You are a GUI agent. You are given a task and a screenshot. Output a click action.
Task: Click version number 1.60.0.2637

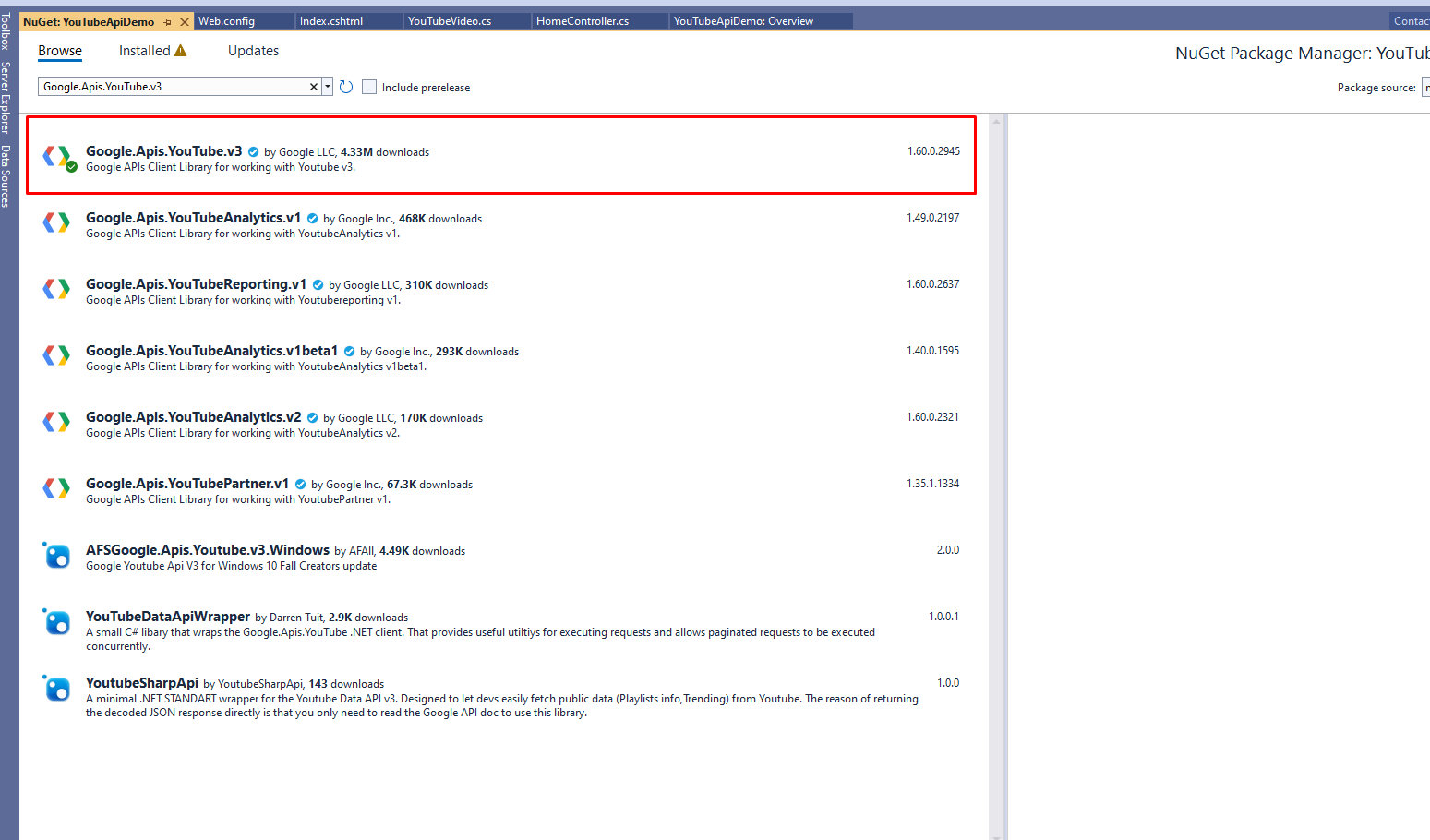tap(932, 284)
